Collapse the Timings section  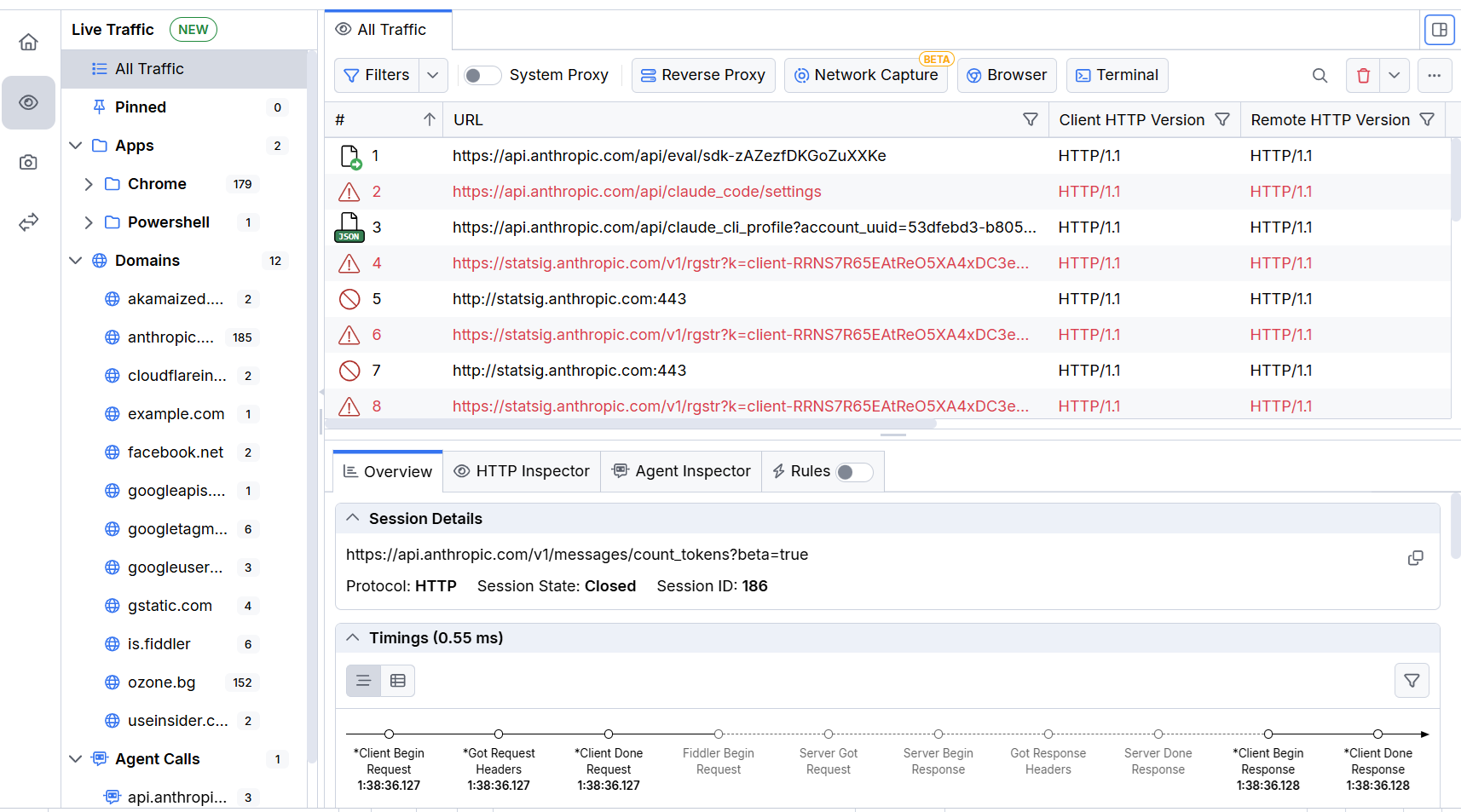click(x=352, y=637)
